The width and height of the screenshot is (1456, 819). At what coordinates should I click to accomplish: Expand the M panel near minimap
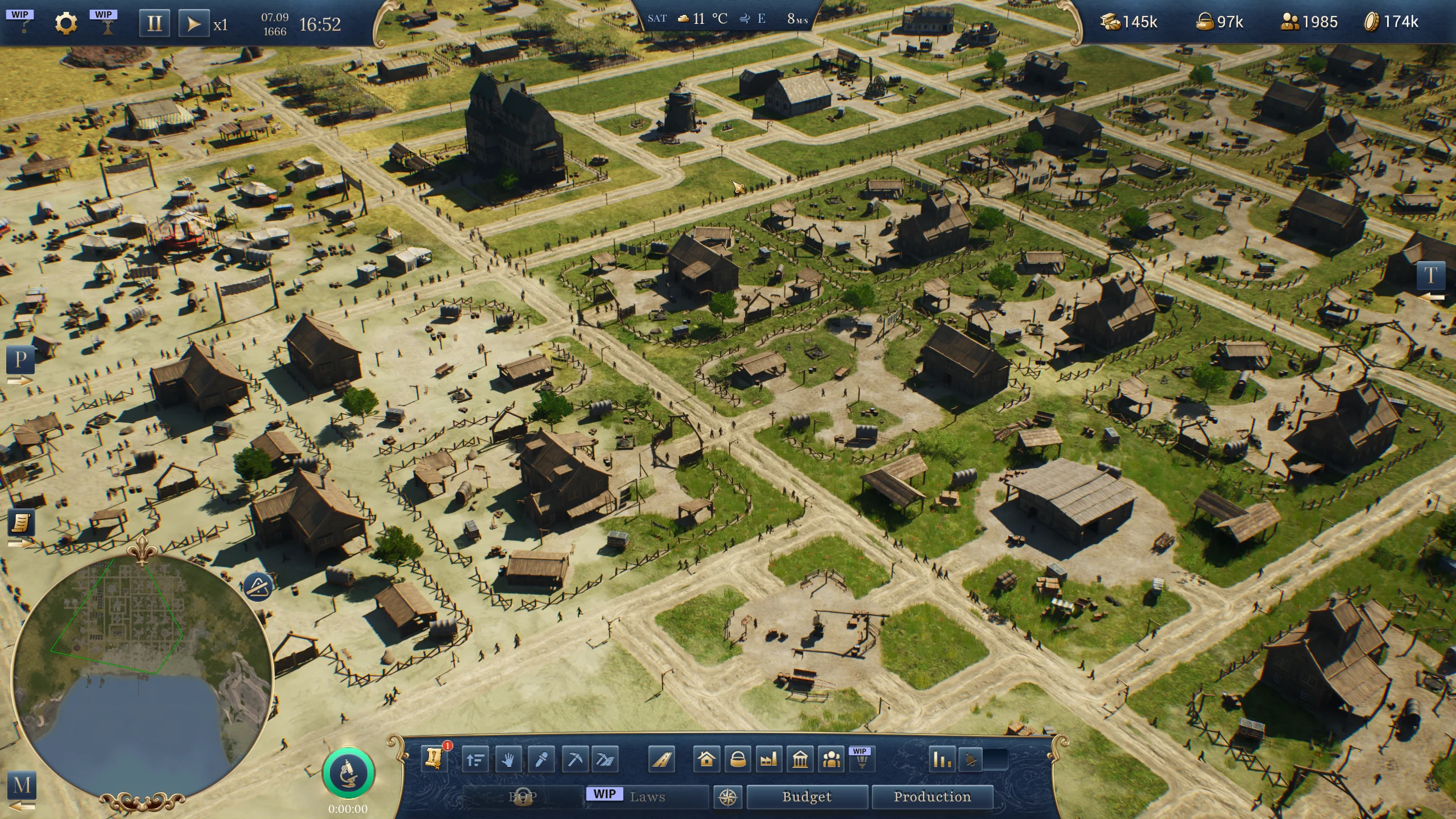click(x=22, y=785)
